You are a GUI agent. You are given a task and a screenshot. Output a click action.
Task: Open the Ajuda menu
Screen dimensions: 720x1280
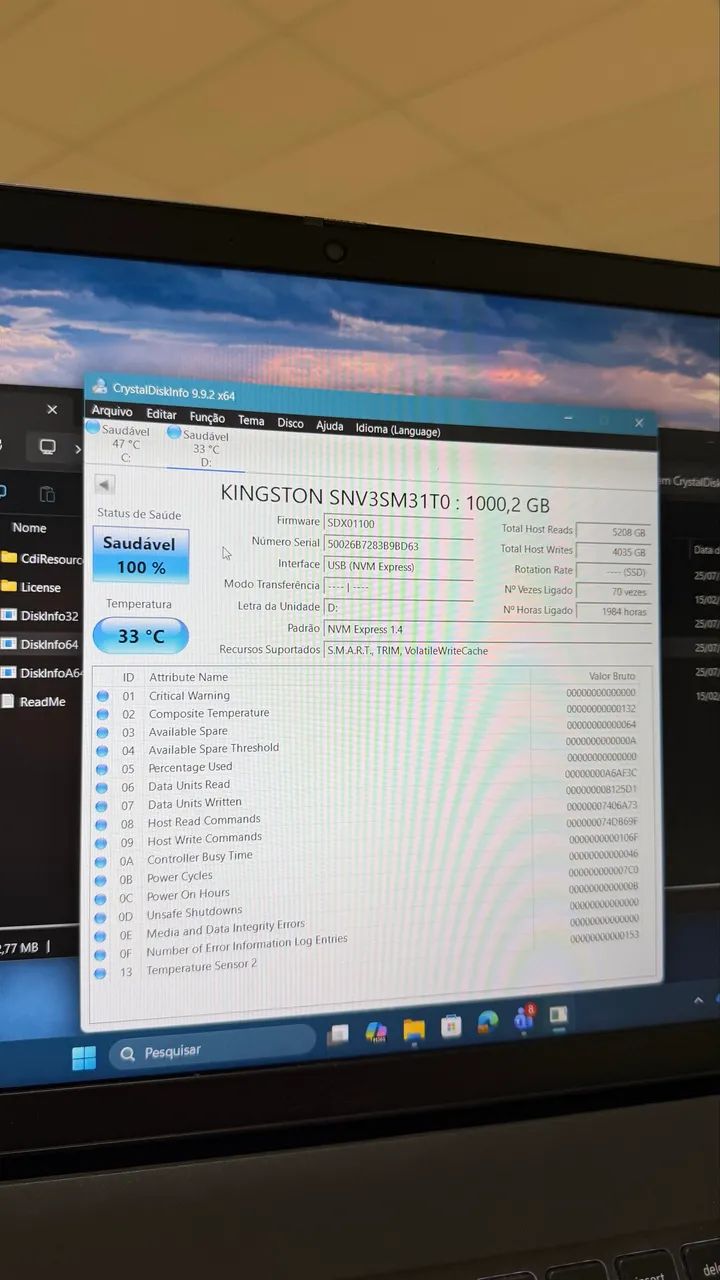click(x=329, y=425)
